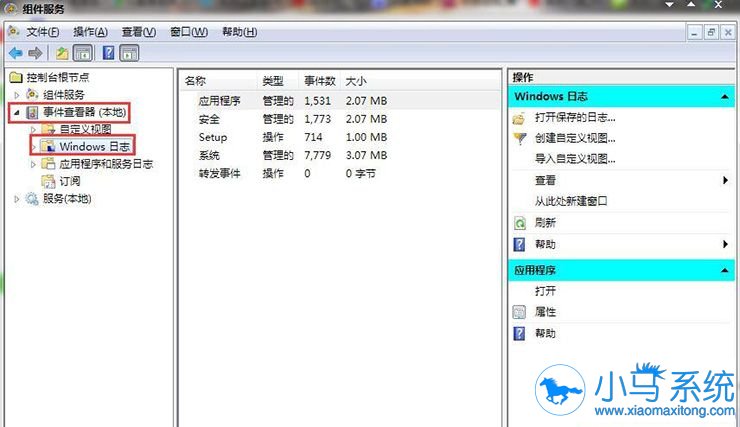
Task: Minimize the inner MDI window
Action: (x=694, y=32)
